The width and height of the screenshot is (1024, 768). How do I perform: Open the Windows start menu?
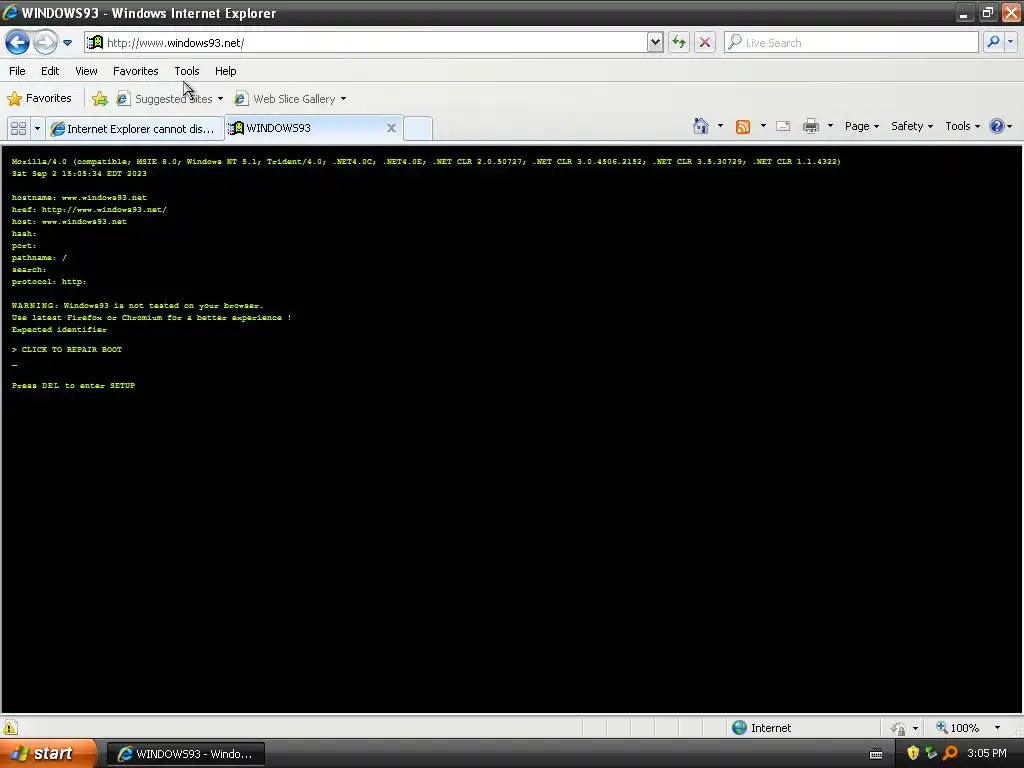(48, 754)
